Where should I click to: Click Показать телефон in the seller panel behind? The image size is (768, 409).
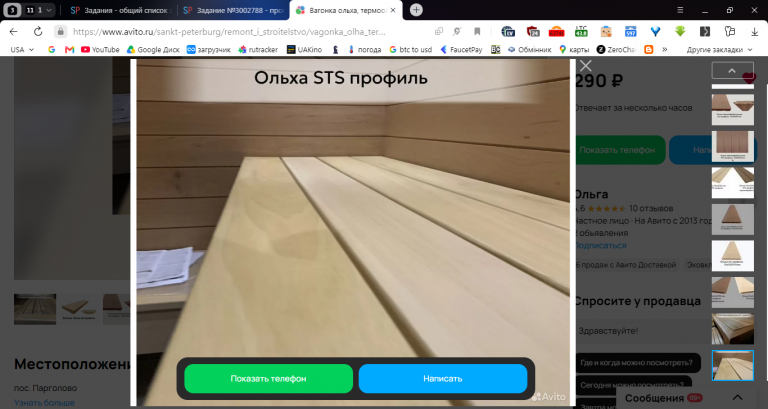620,150
